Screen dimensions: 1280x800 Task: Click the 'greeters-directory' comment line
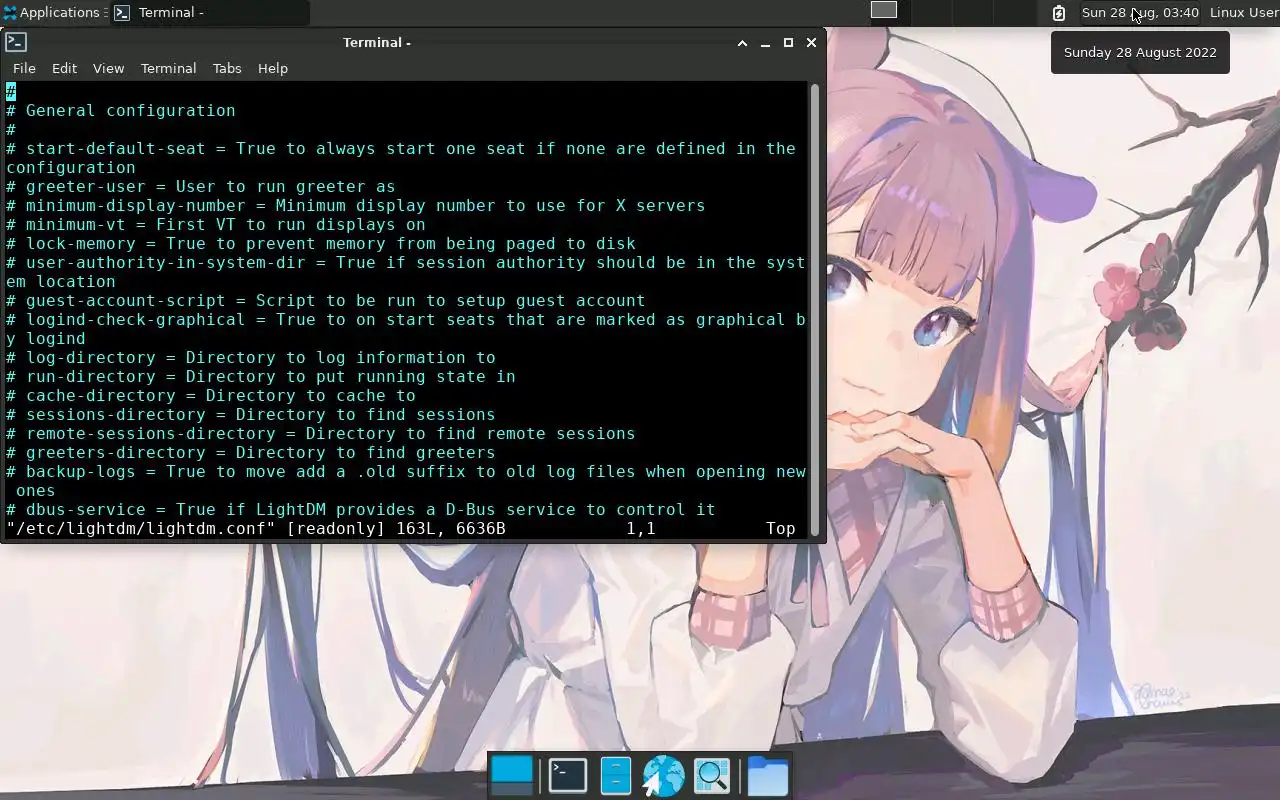click(251, 453)
